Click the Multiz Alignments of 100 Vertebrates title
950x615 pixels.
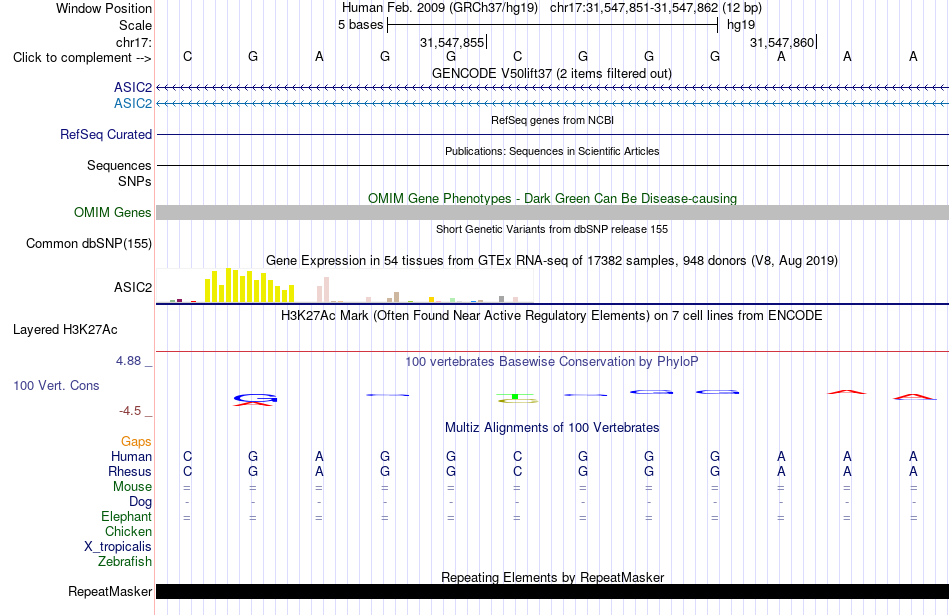pos(552,428)
